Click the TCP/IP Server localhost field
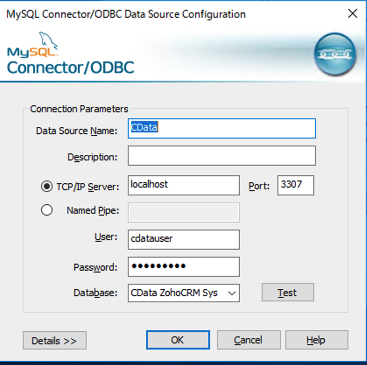Screen dimensions: 367x365 [184, 185]
